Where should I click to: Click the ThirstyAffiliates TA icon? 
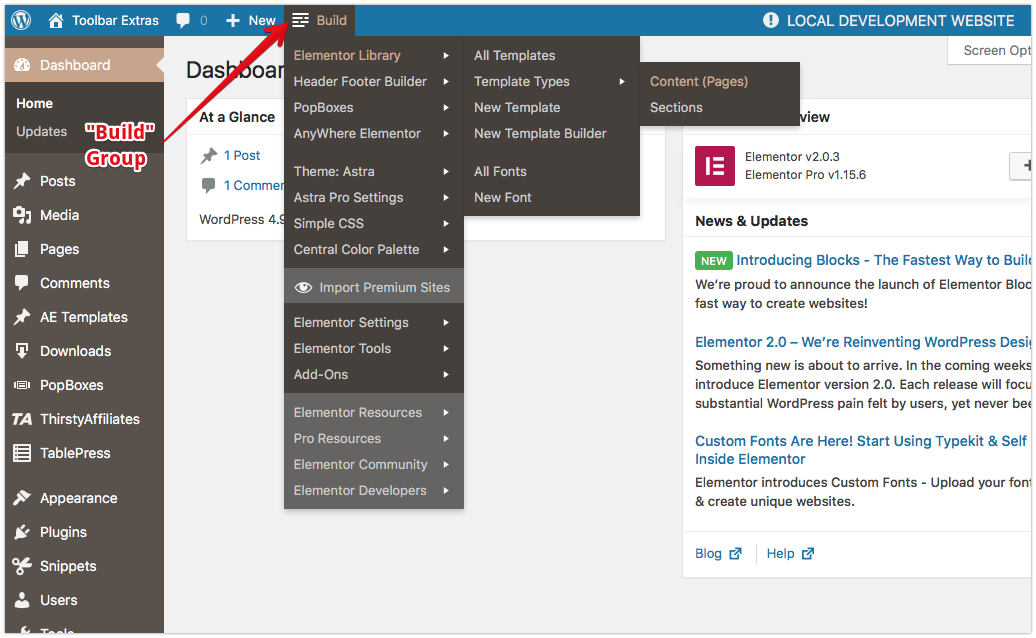click(x=22, y=419)
